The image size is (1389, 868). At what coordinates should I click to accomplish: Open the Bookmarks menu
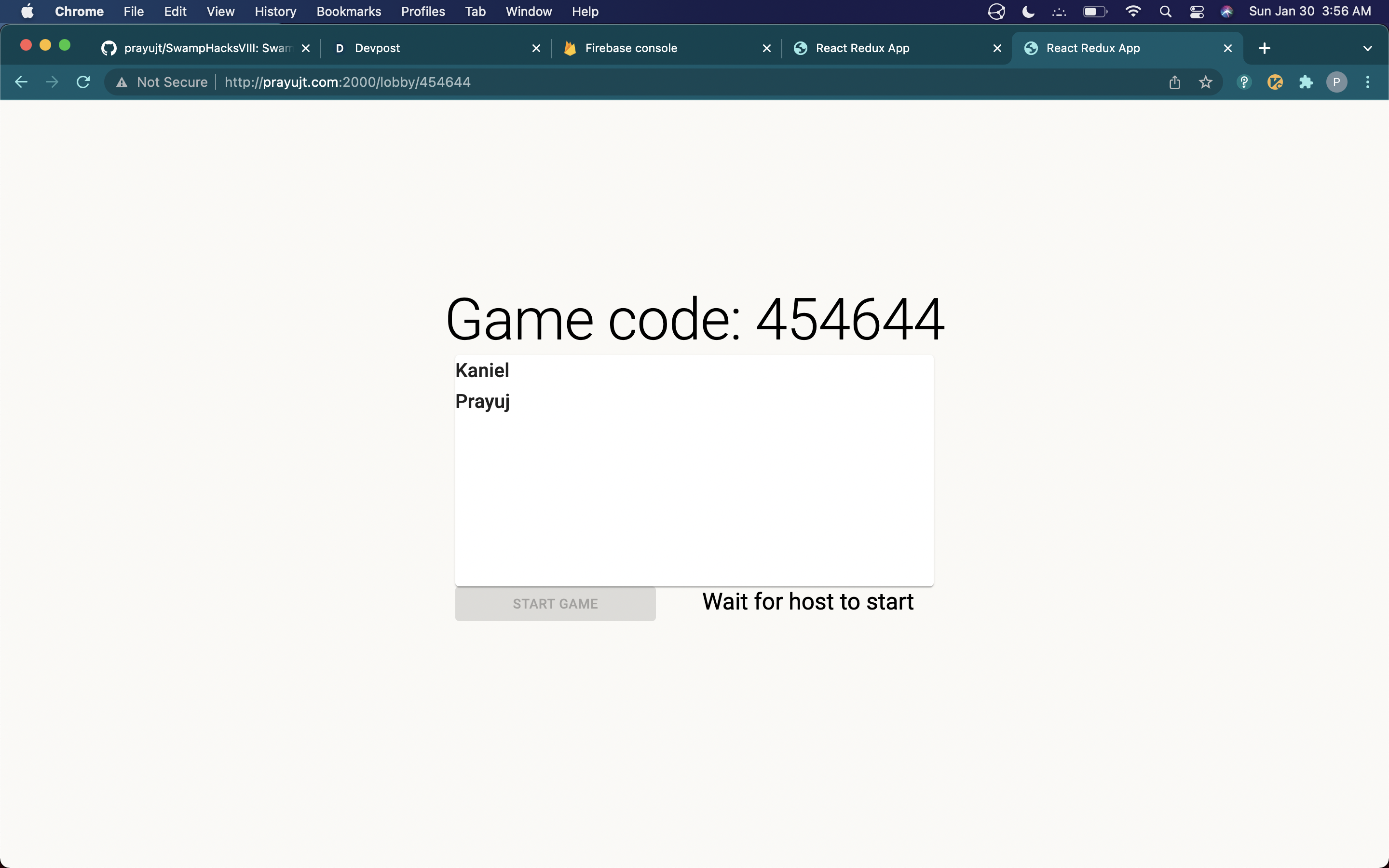tap(348, 12)
